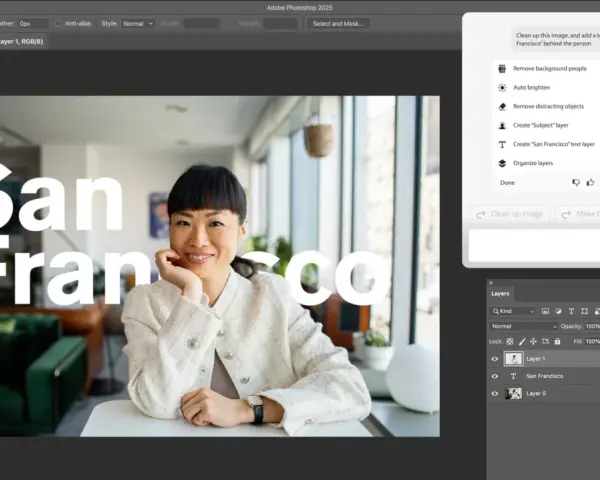Click "Organize layers" step text
Screen dimensions: 600x480
(x=533, y=163)
